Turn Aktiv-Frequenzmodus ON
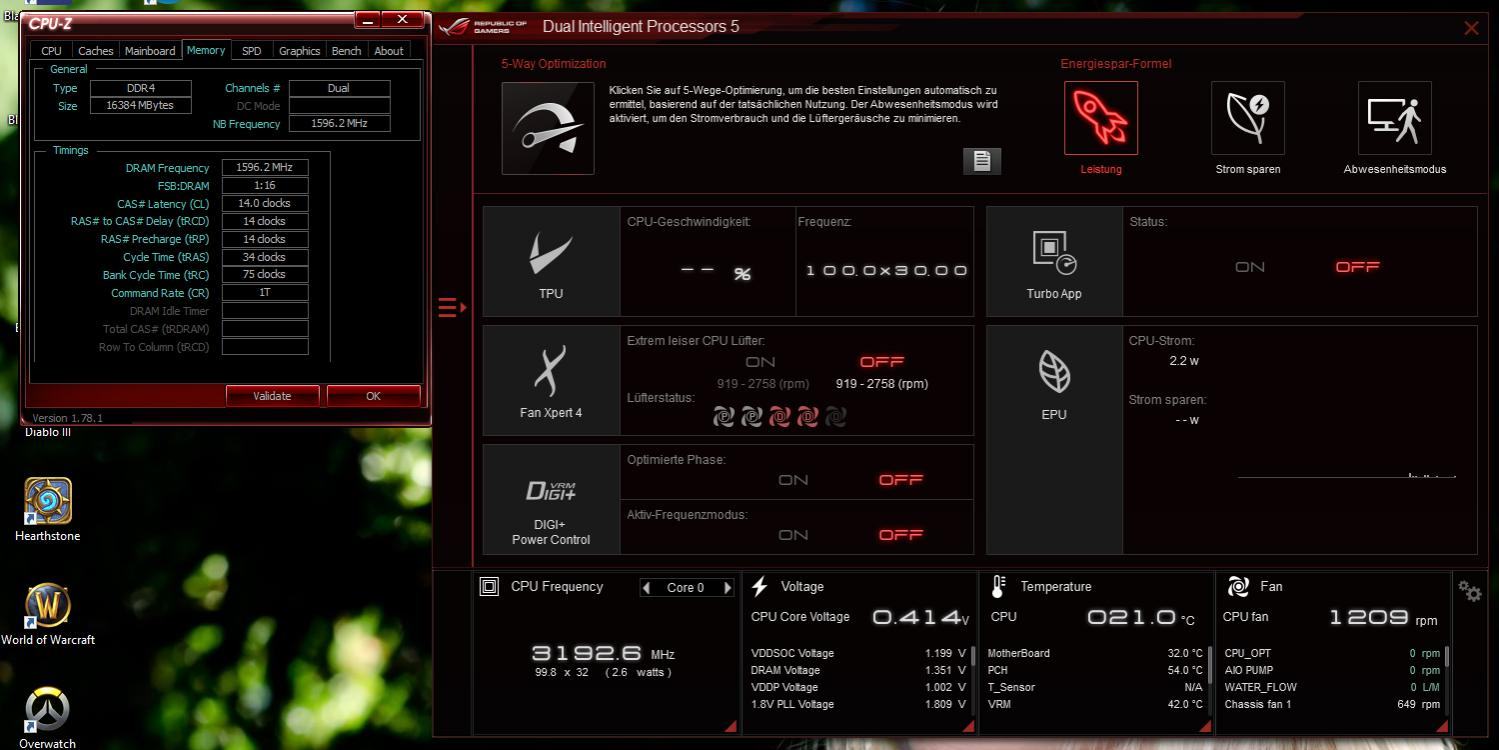The image size is (1499, 750). tap(793, 535)
